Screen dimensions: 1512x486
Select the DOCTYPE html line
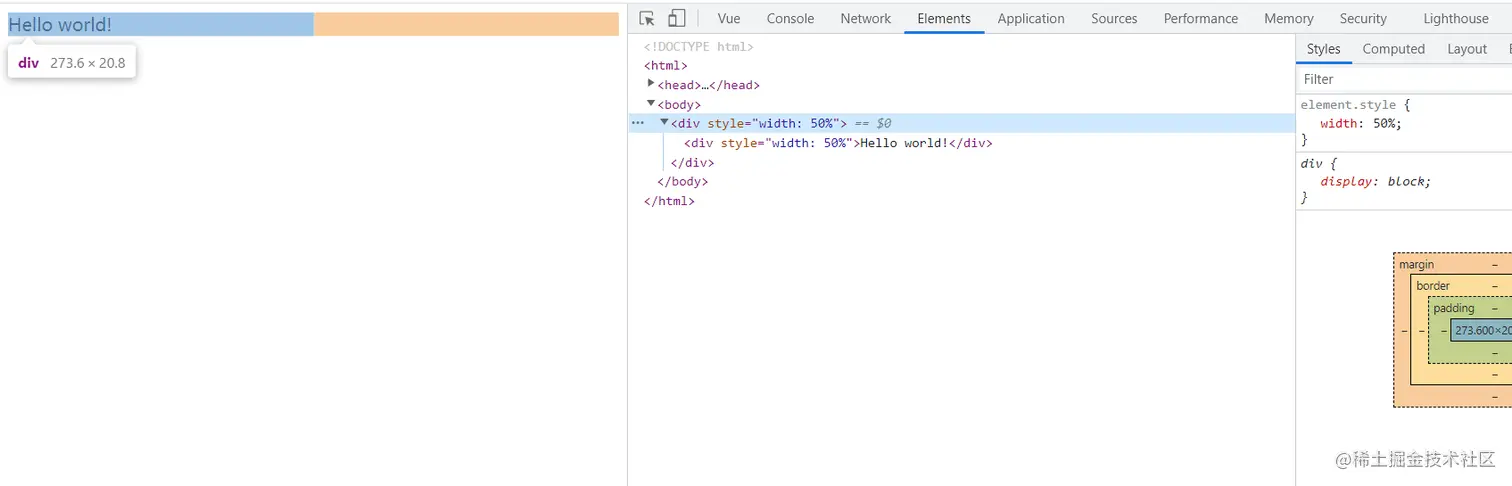[699, 46]
